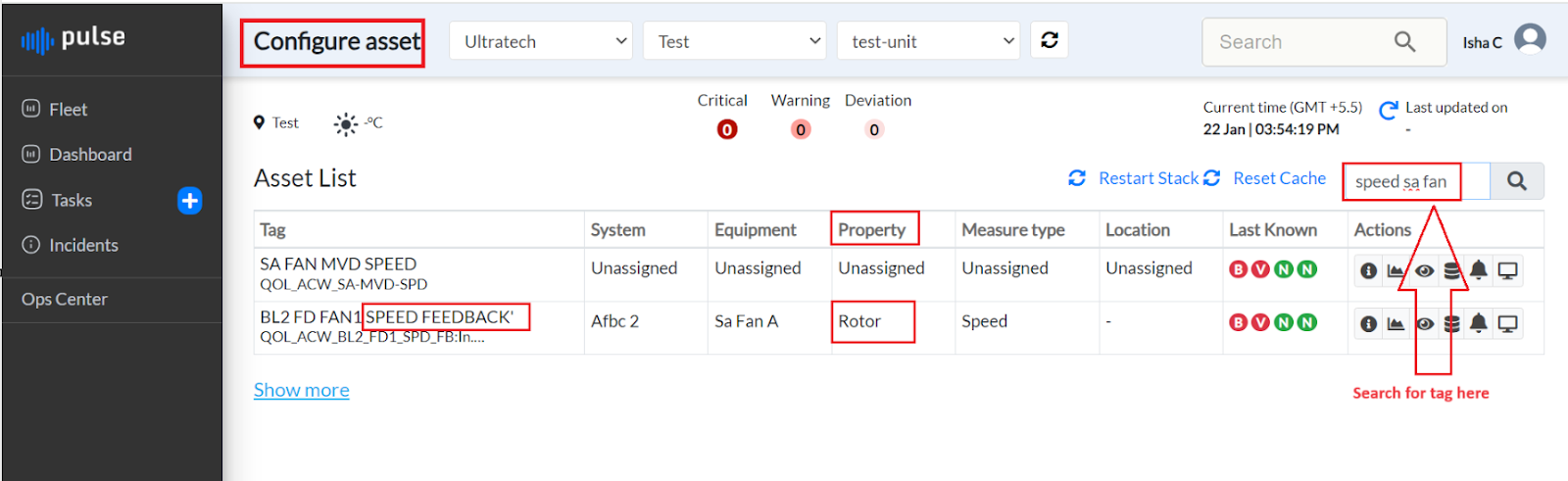Click the asset list search magnifier button
The image size is (1568, 481).
coord(1517,181)
